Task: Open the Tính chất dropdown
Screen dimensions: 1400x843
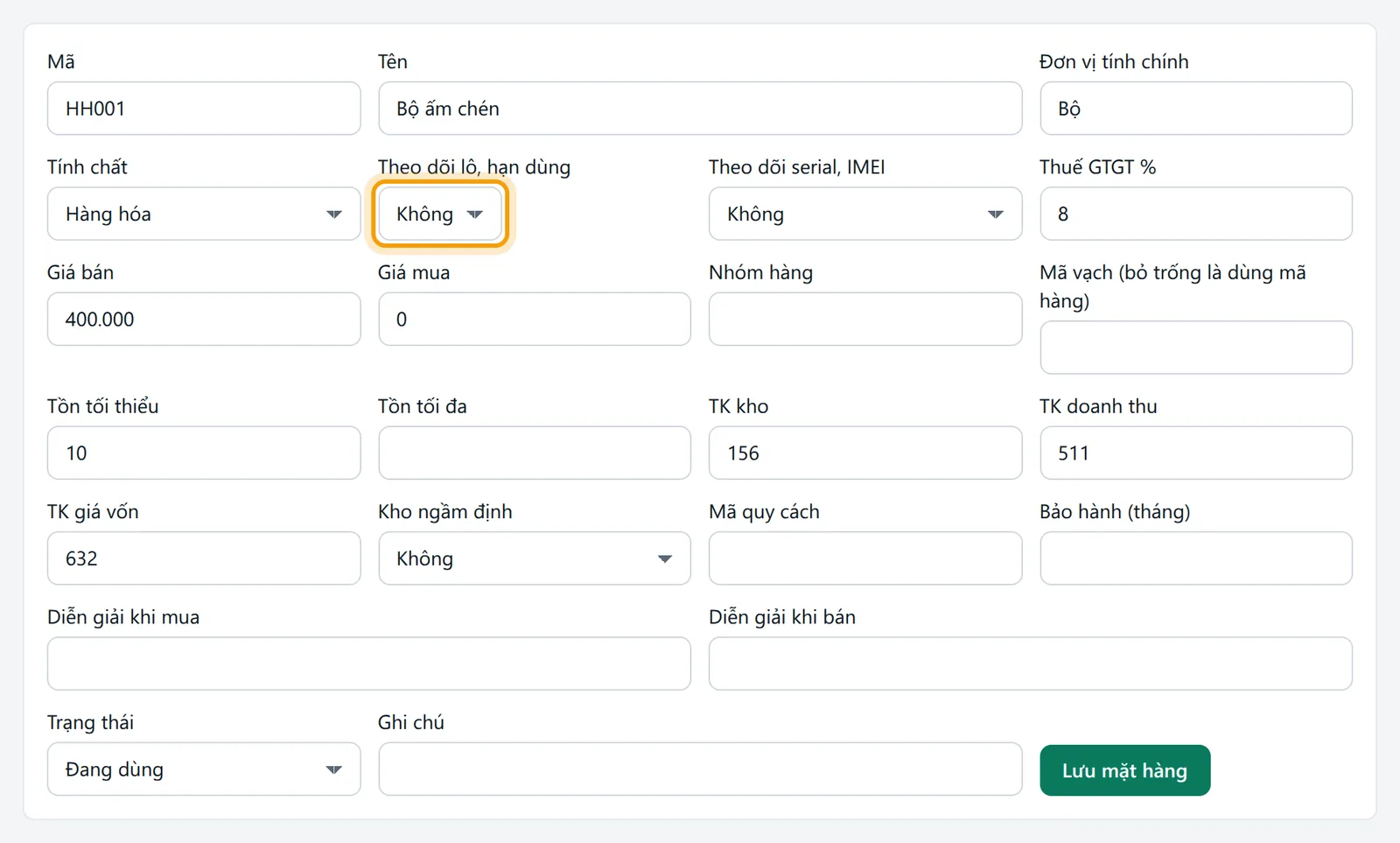Action: 204,214
